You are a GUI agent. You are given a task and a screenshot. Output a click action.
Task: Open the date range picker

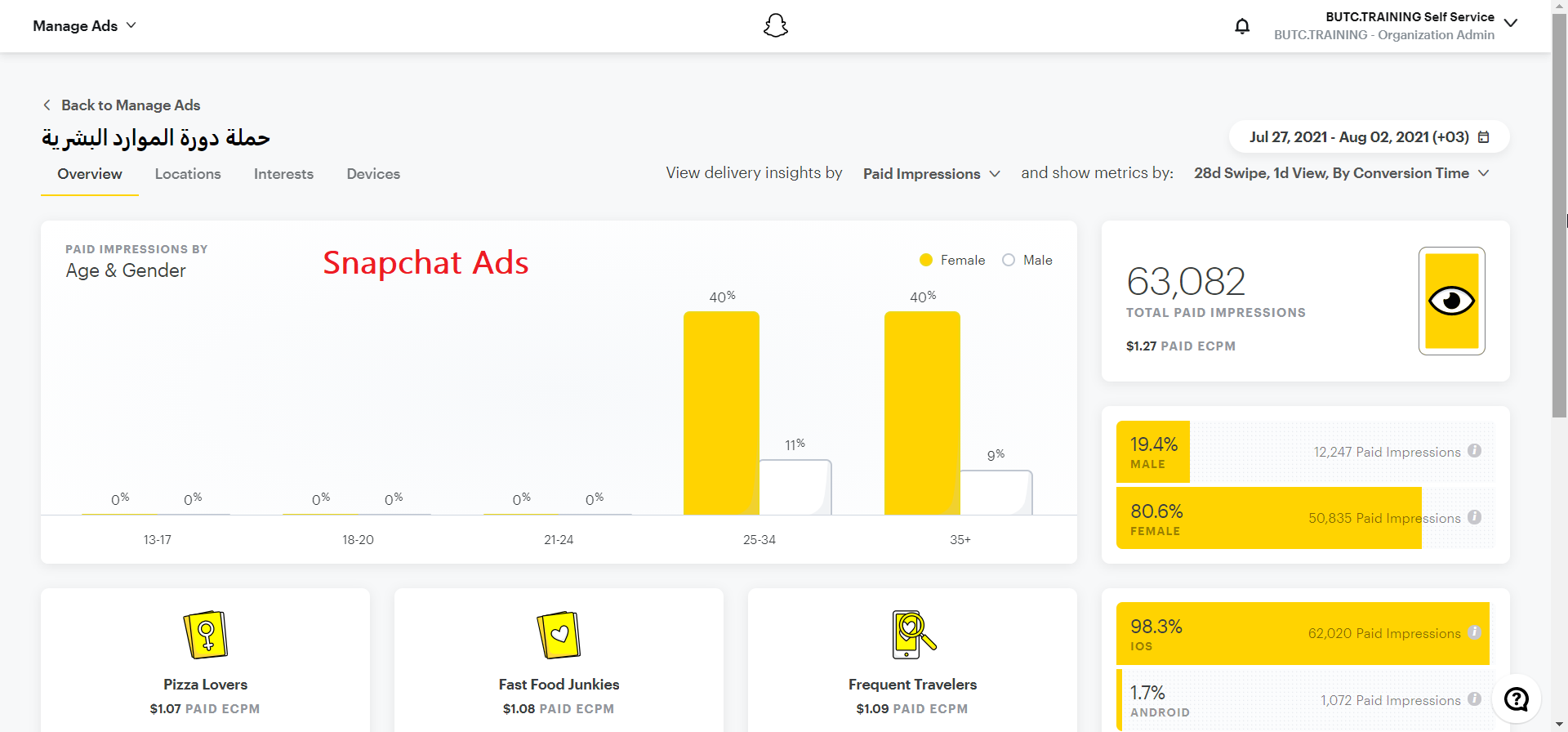[1369, 137]
